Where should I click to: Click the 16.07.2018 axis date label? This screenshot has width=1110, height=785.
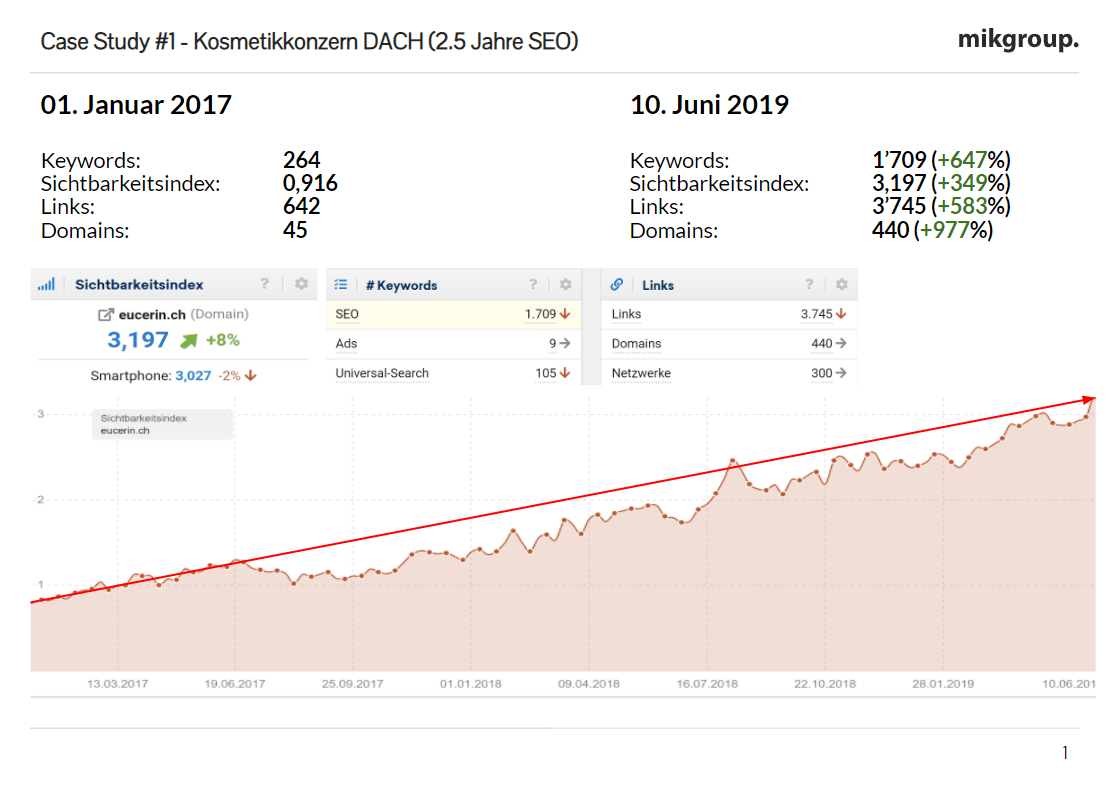click(707, 684)
